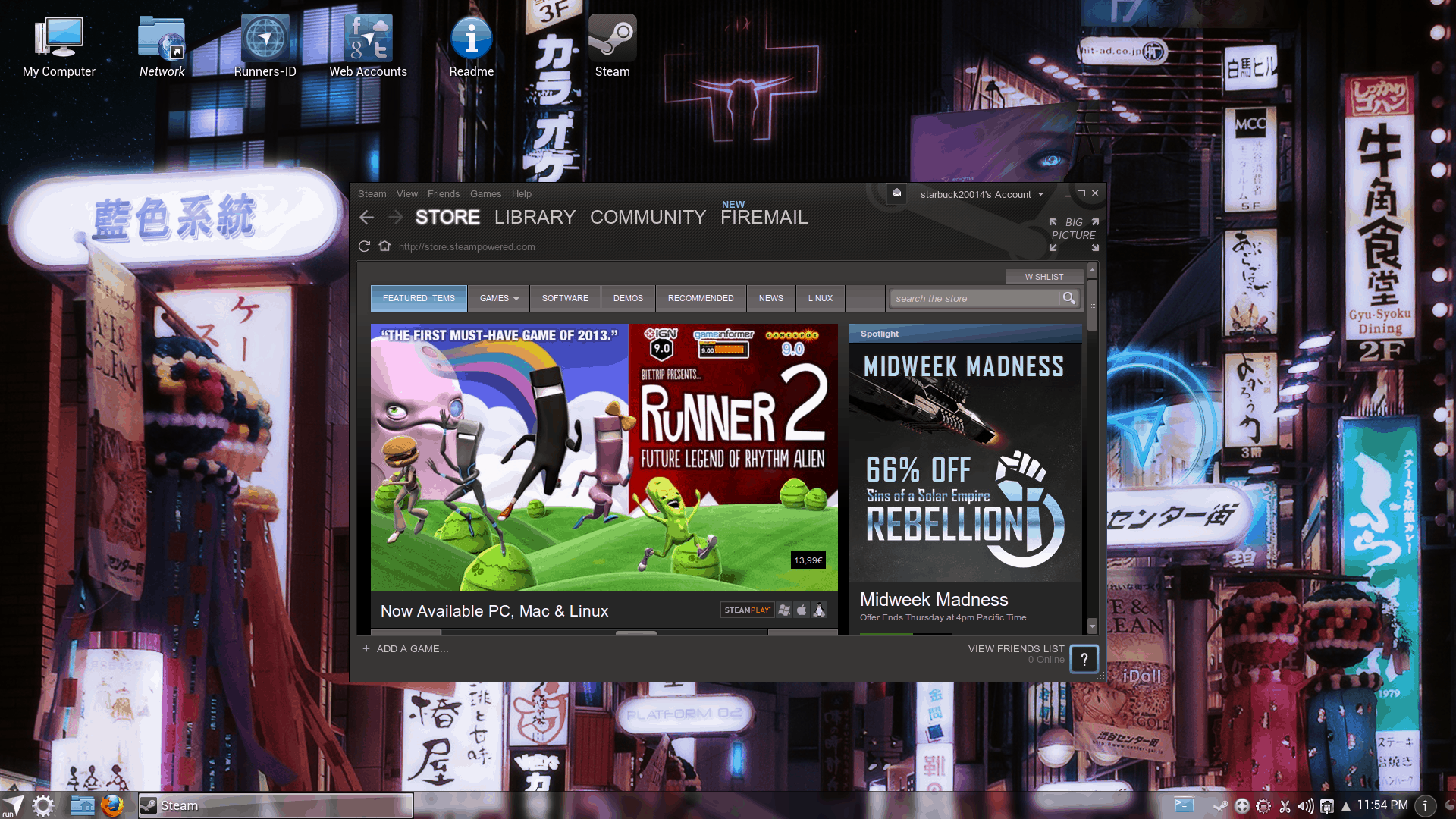Click the store URL address field
The height and width of the screenshot is (819, 1456).
coord(467,246)
